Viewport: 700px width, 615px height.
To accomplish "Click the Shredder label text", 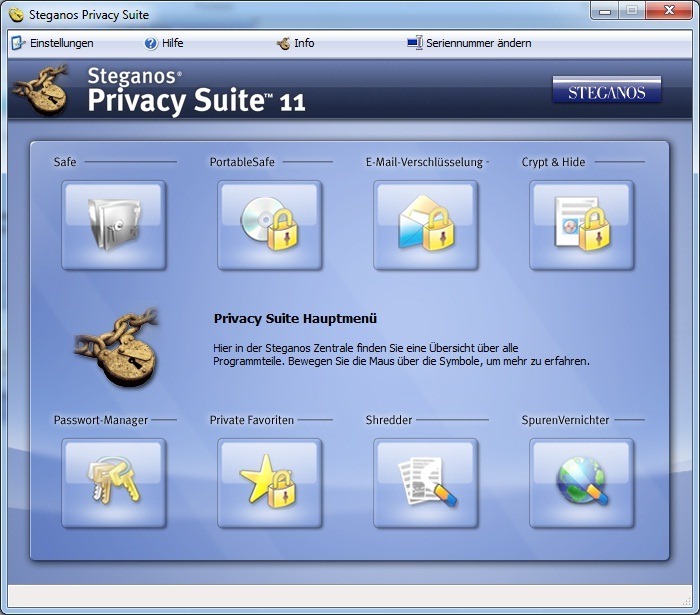I will click(389, 420).
